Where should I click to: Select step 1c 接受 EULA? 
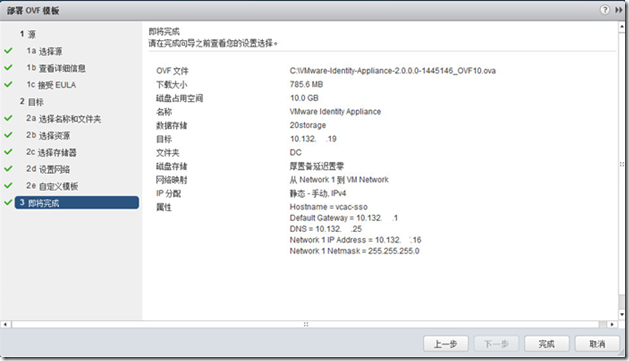point(51,85)
